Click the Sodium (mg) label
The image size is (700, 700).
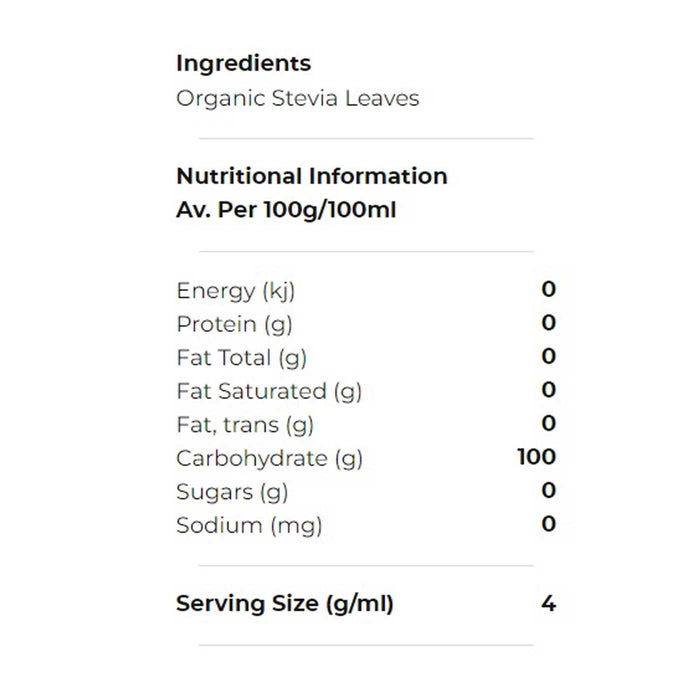[249, 524]
